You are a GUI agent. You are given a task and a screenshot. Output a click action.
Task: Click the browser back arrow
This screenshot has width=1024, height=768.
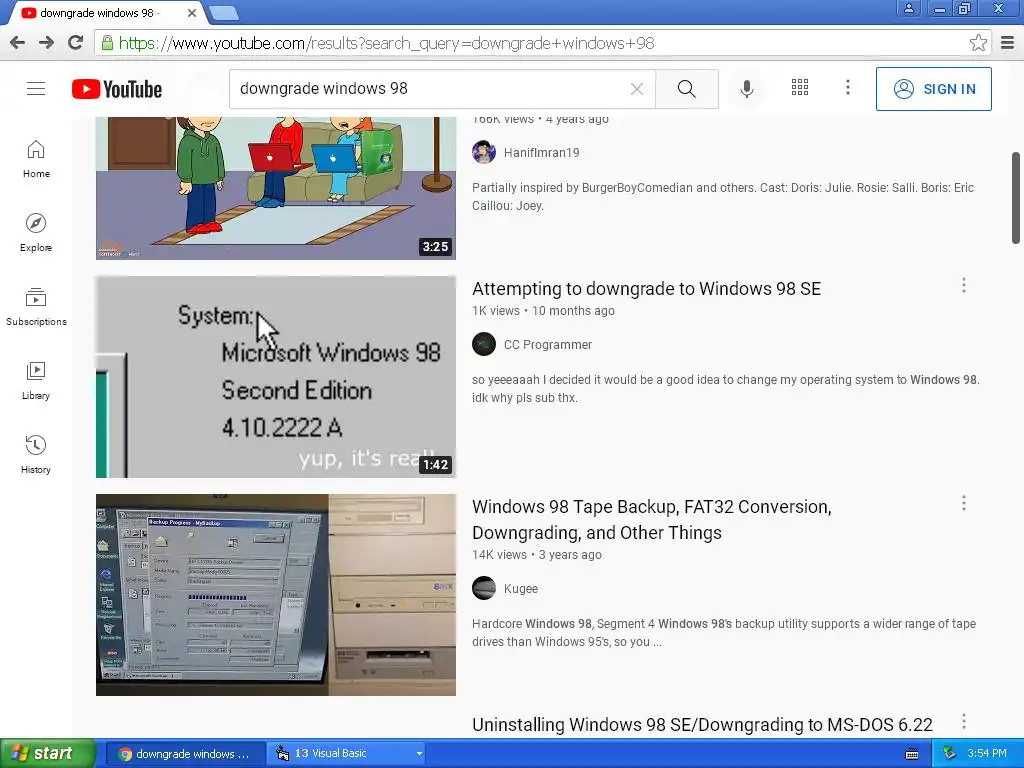18,43
